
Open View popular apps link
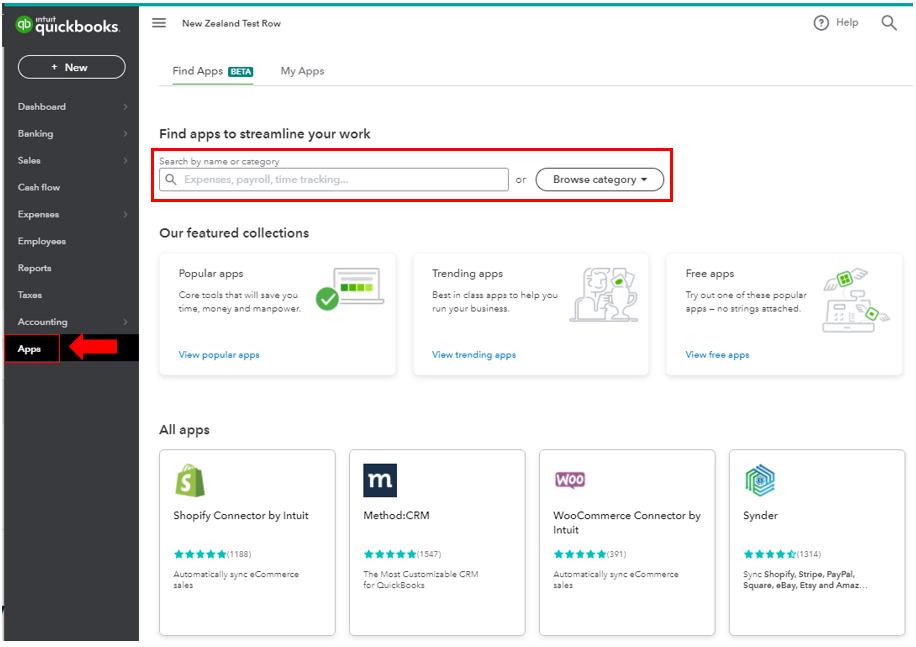218,354
